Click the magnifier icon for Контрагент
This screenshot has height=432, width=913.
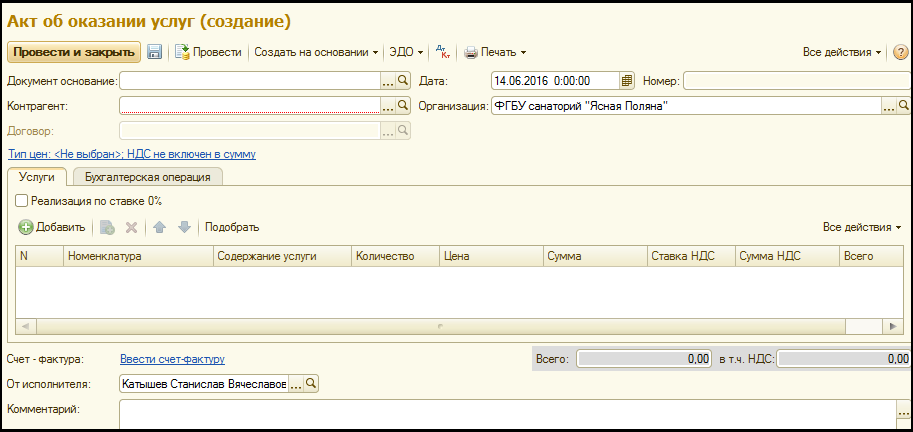(x=404, y=105)
